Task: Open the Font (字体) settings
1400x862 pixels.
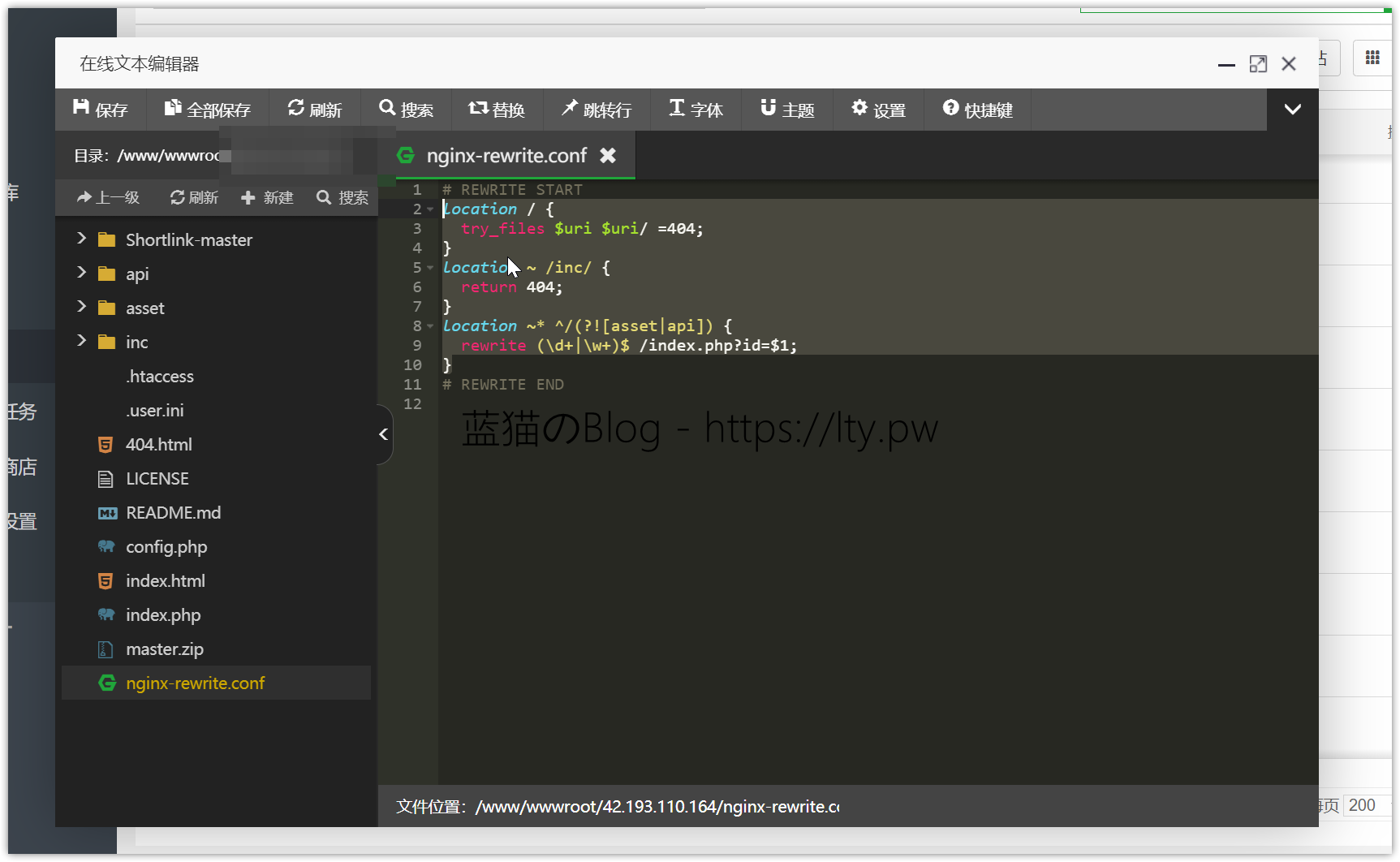Action: click(x=677, y=108)
